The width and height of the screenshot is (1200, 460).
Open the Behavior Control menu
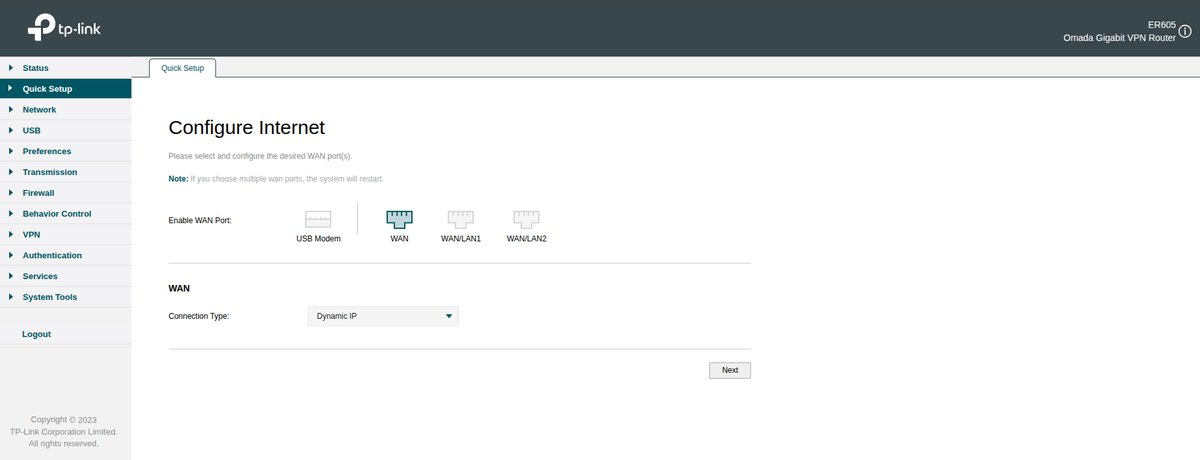tap(65, 214)
